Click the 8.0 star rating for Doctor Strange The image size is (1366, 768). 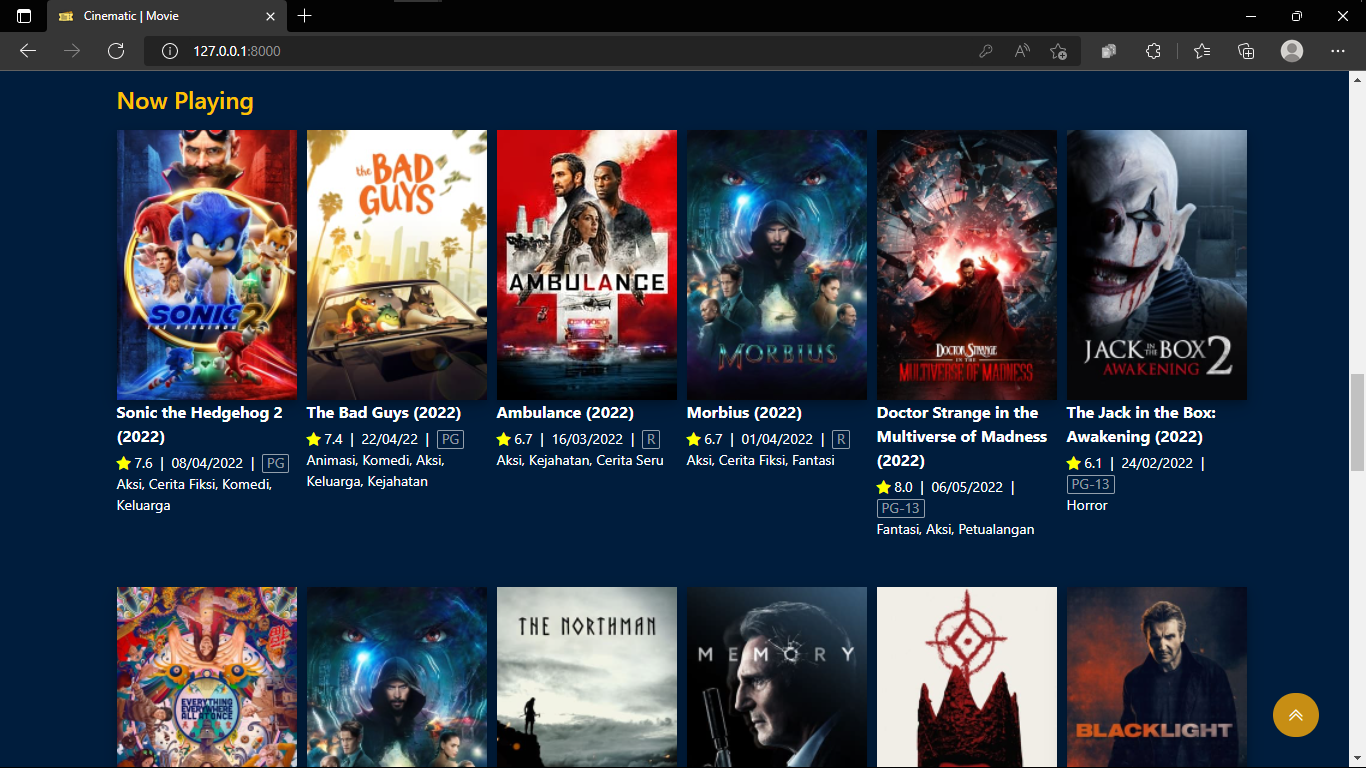(895, 487)
